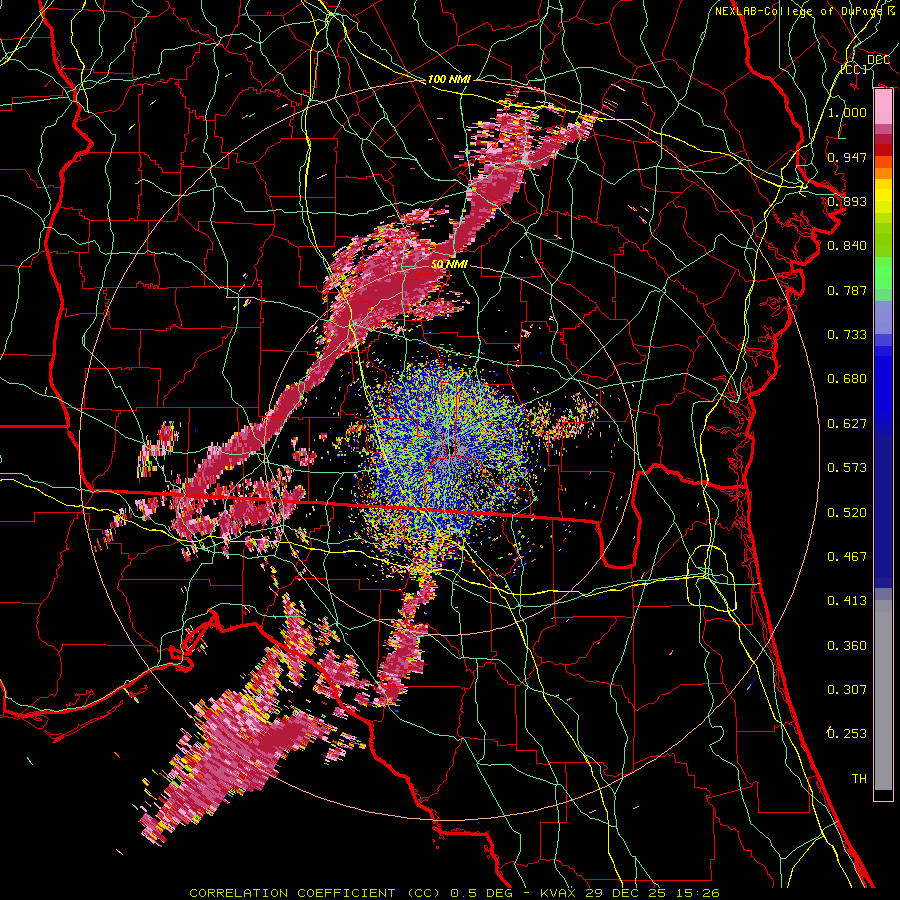Select the 0.573 scale value
Image resolution: width=900 pixels, height=900 pixels.
click(x=847, y=468)
